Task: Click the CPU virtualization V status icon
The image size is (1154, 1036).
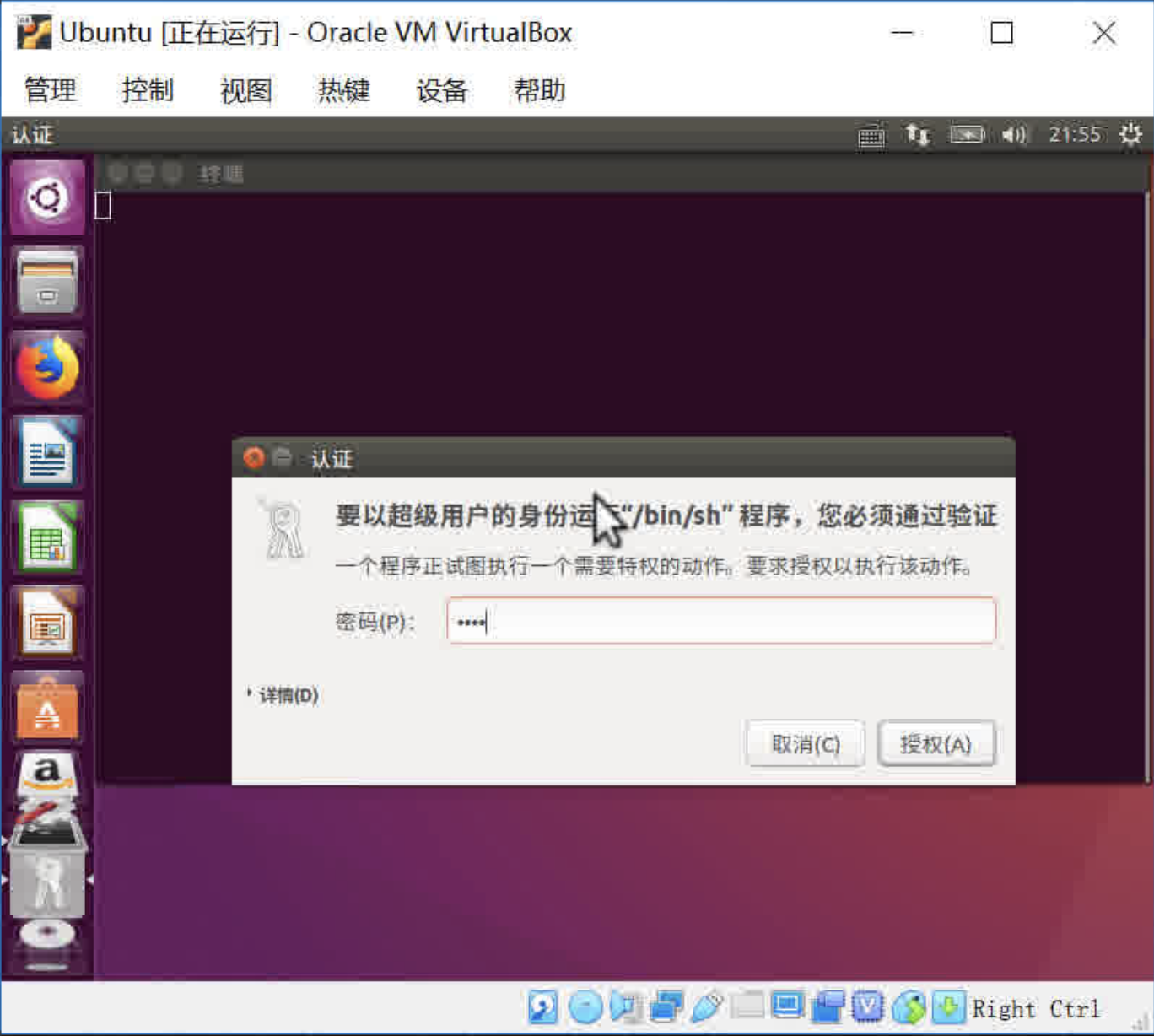Action: (x=867, y=1006)
